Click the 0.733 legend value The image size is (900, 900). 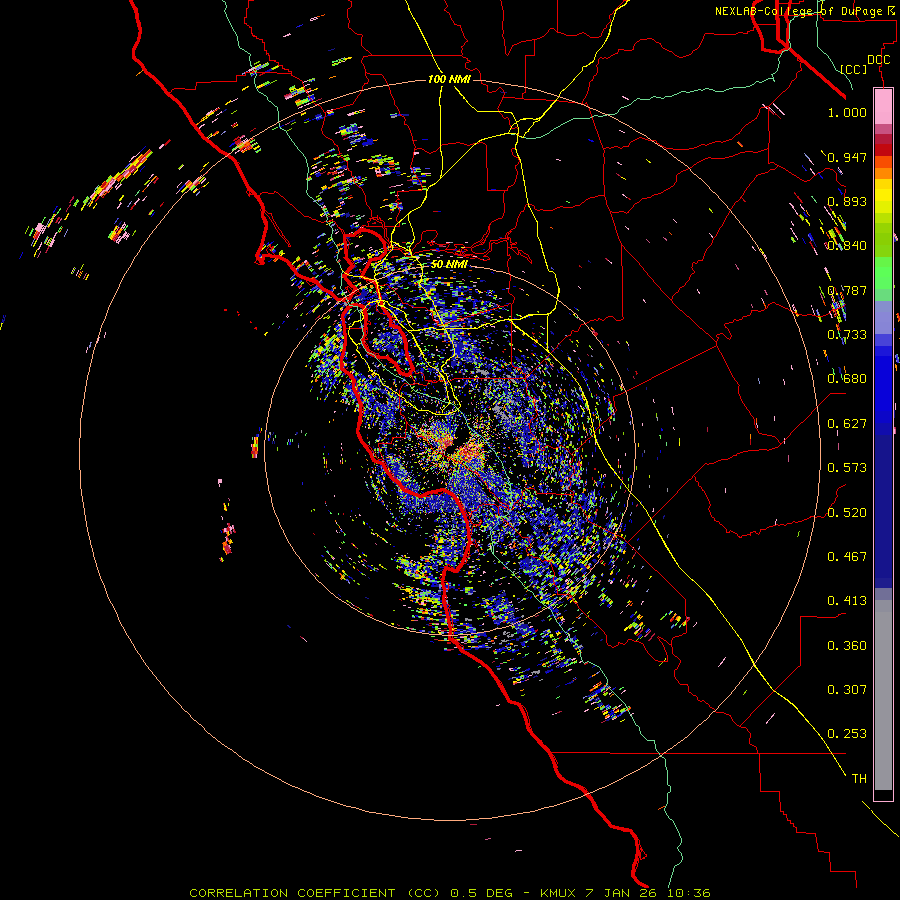coord(847,335)
